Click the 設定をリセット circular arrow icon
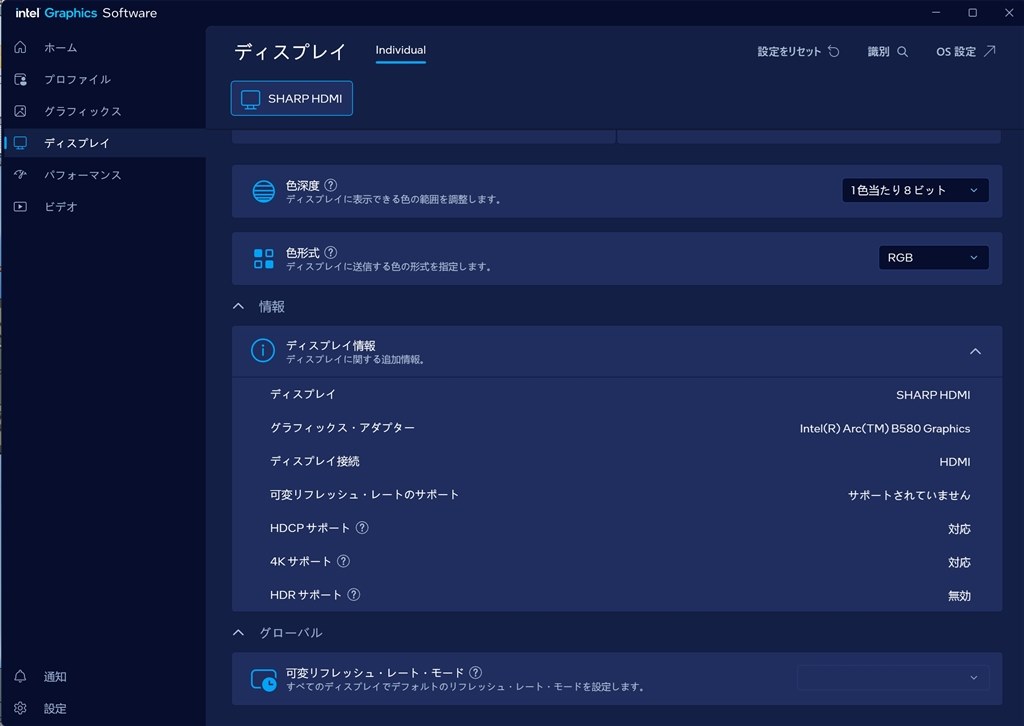 tap(834, 51)
